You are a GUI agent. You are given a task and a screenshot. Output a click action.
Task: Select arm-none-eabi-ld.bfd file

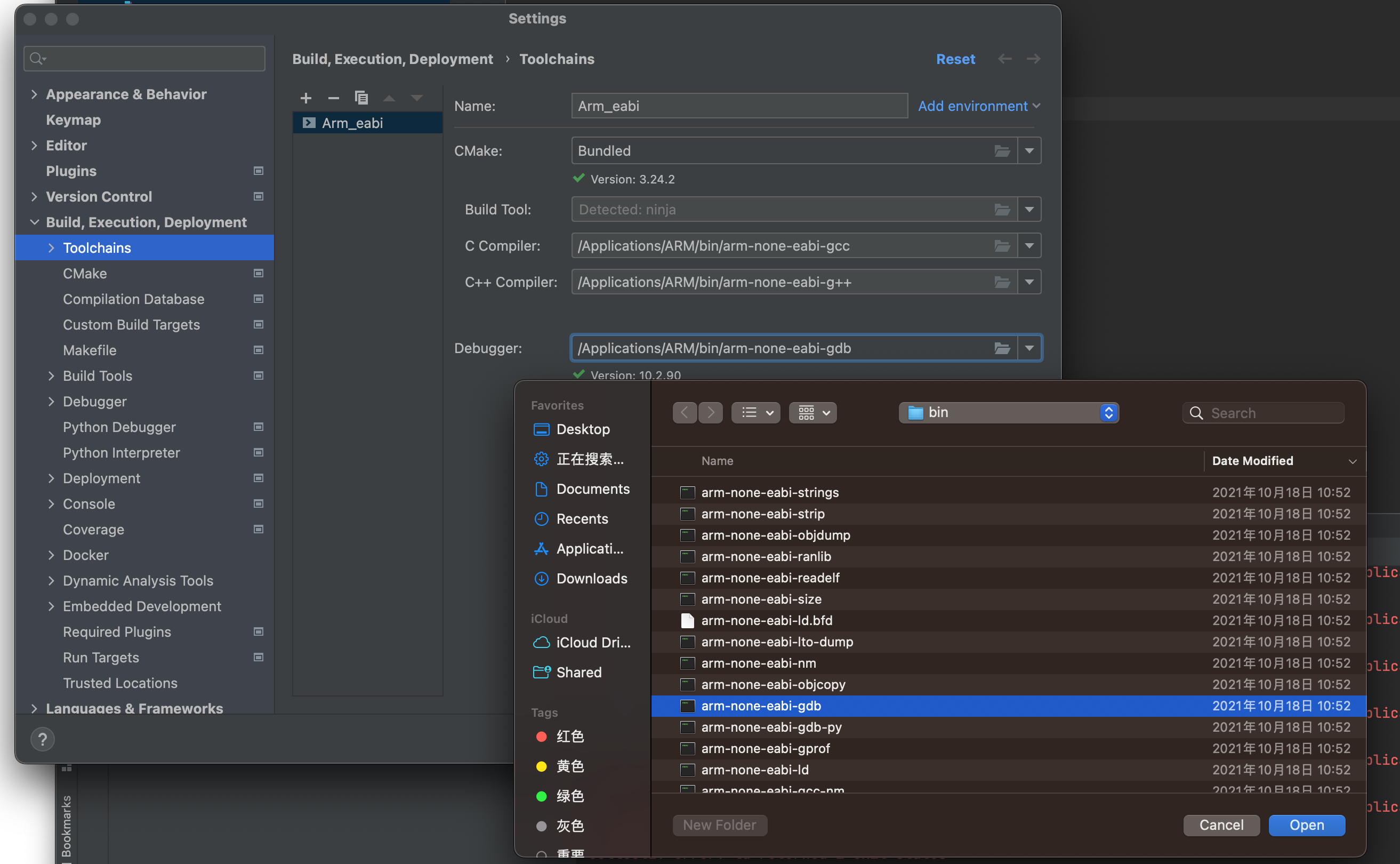[1009, 621]
